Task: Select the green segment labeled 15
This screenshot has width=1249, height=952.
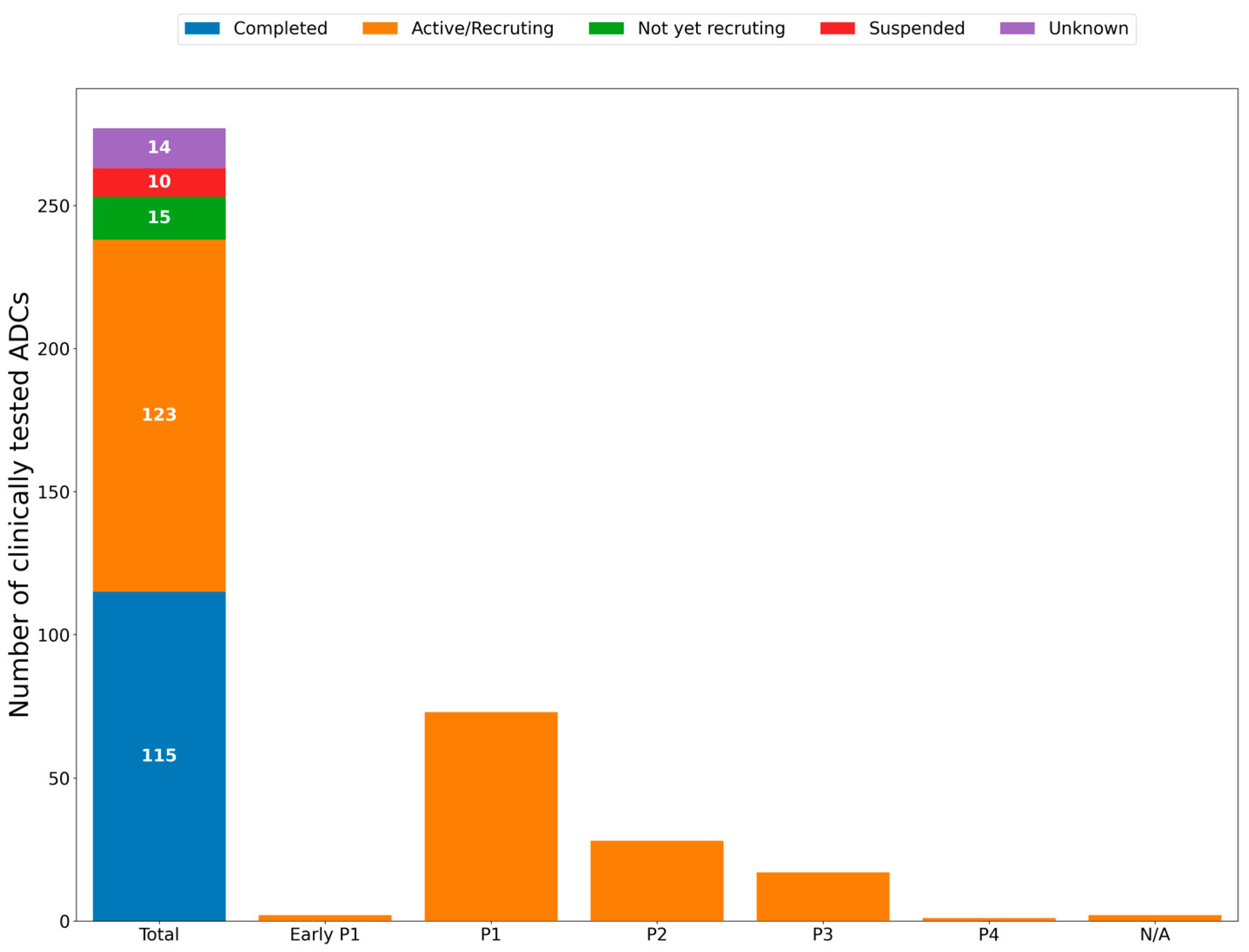Action: (x=159, y=217)
